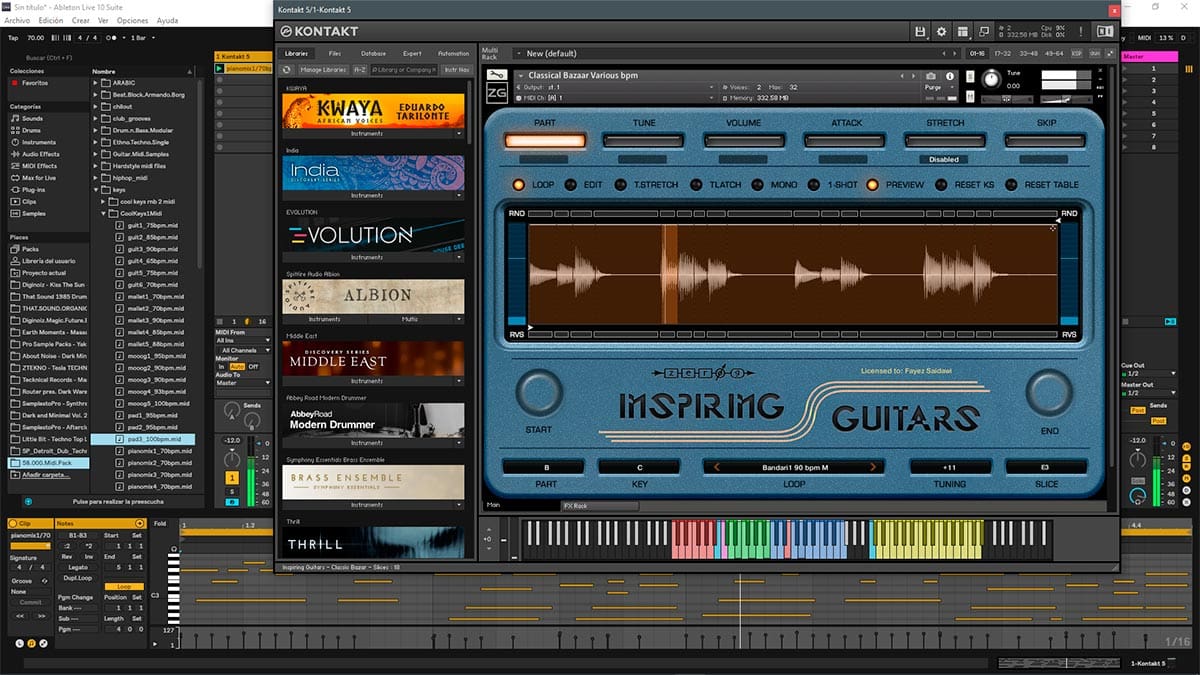
Task: Expand the ARABIC folder in browser
Action: pos(95,83)
